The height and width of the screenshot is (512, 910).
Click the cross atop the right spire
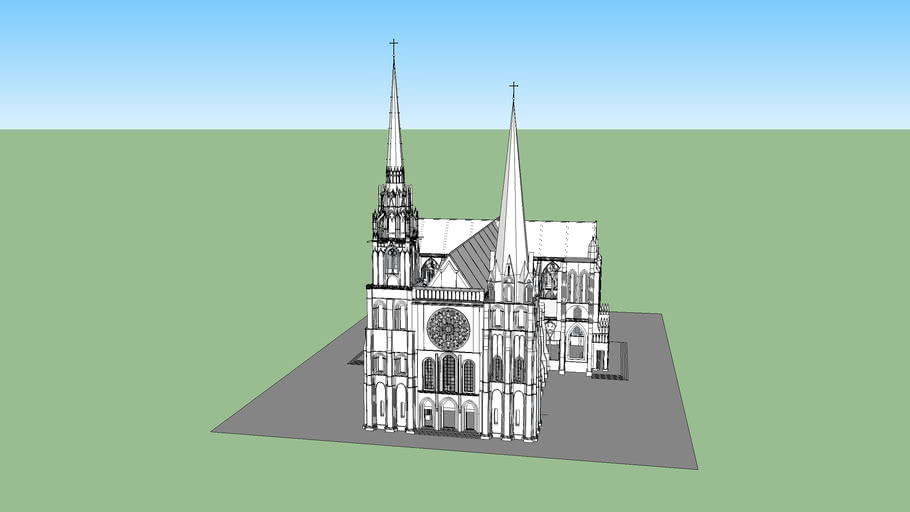(x=513, y=89)
